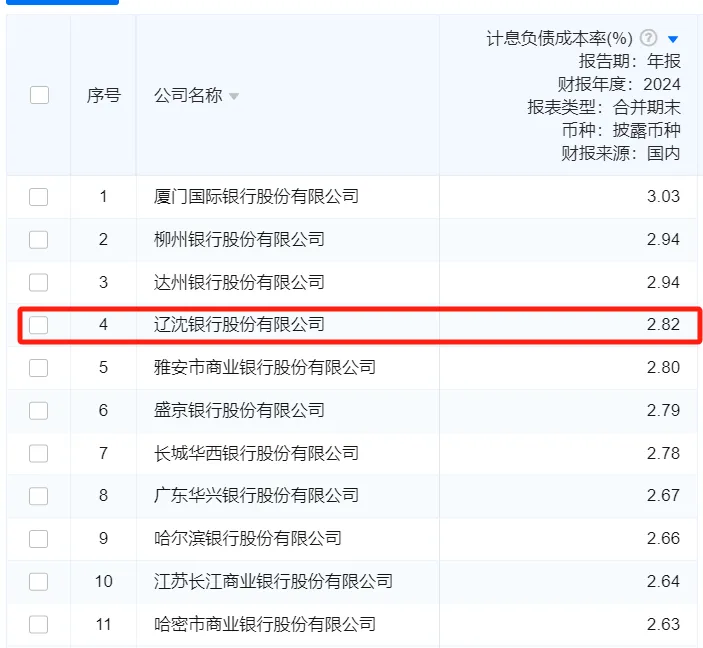The height and width of the screenshot is (648, 703).
Task: Check the box for 厦门国际银行股份有限公司
Action: [x=39, y=197]
